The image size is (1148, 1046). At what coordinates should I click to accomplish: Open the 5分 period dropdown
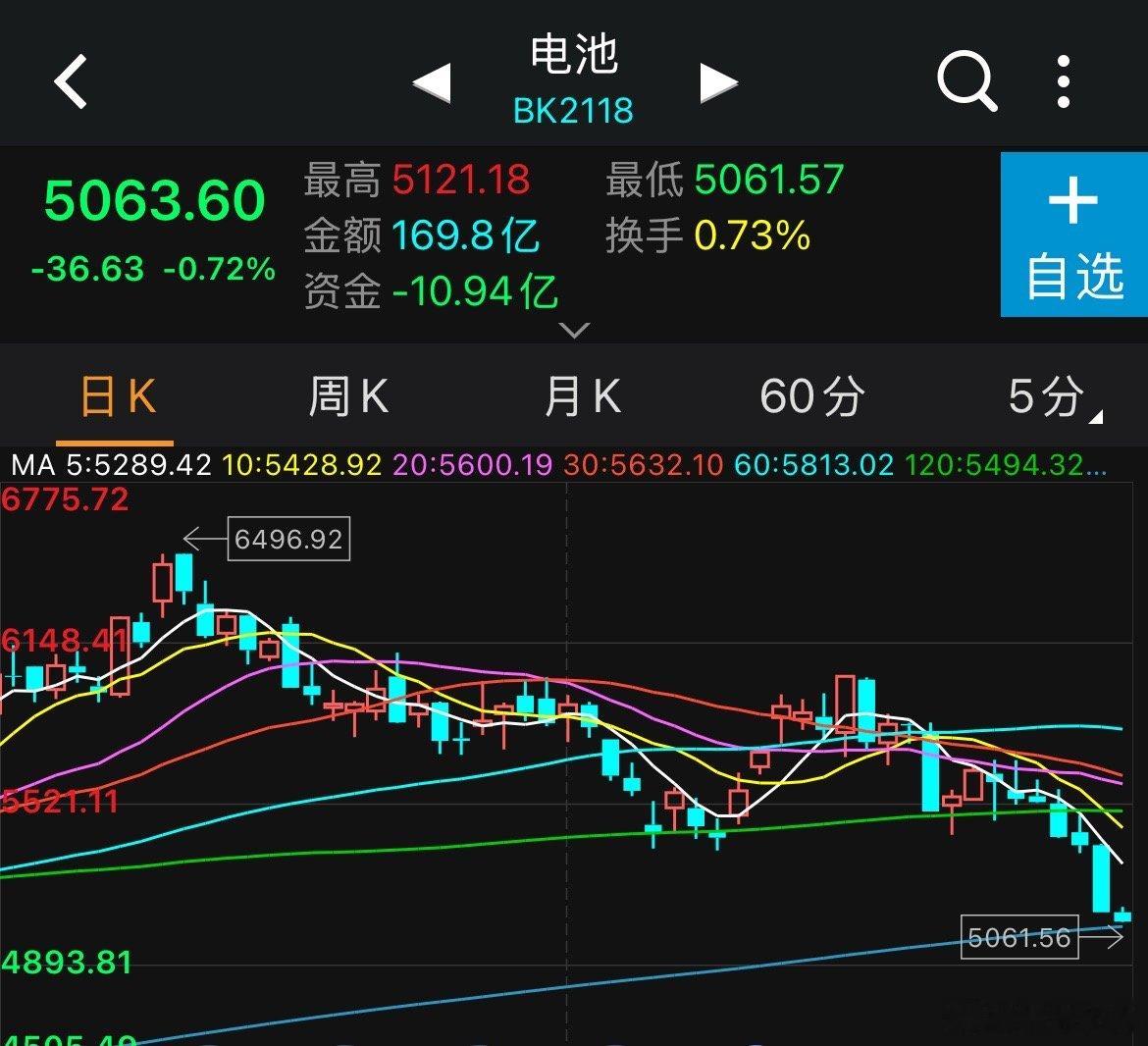1054,397
